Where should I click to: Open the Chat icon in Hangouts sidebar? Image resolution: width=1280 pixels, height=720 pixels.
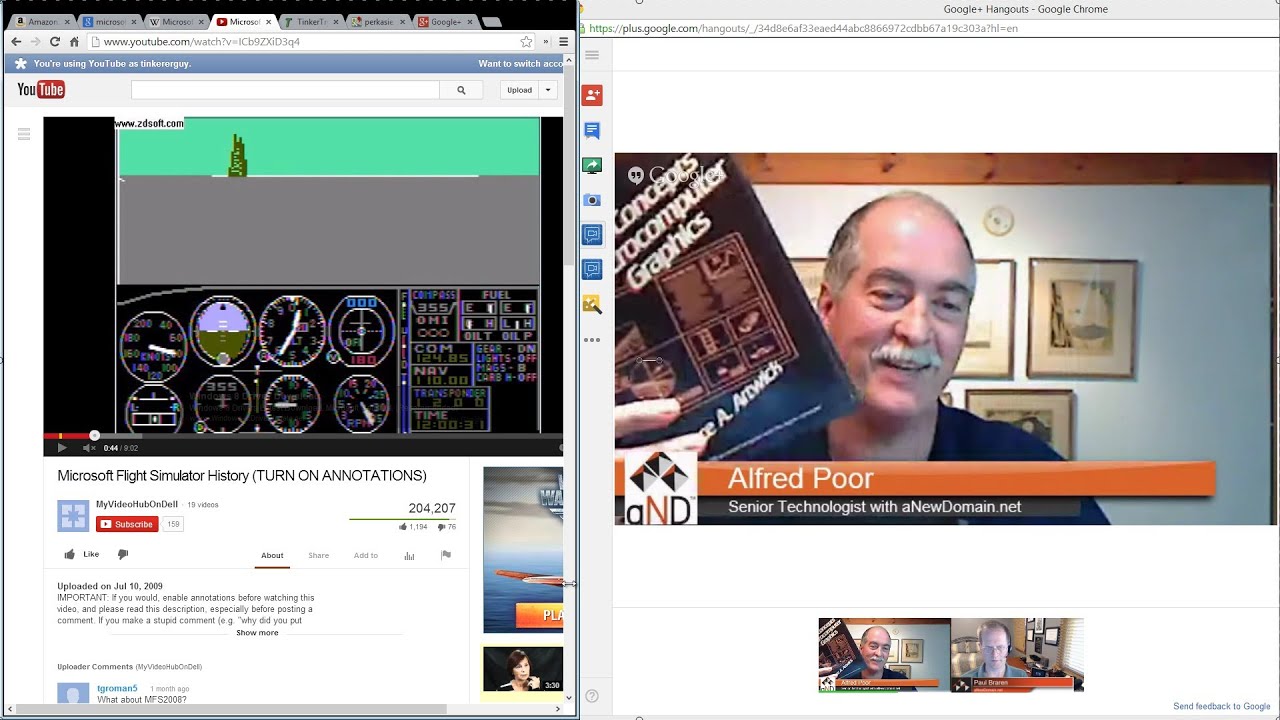coord(592,130)
